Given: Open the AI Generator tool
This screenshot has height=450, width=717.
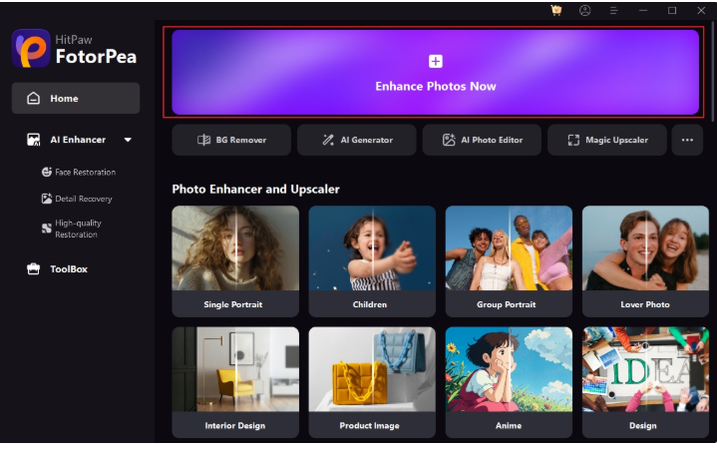Looking at the screenshot, I should [x=357, y=140].
